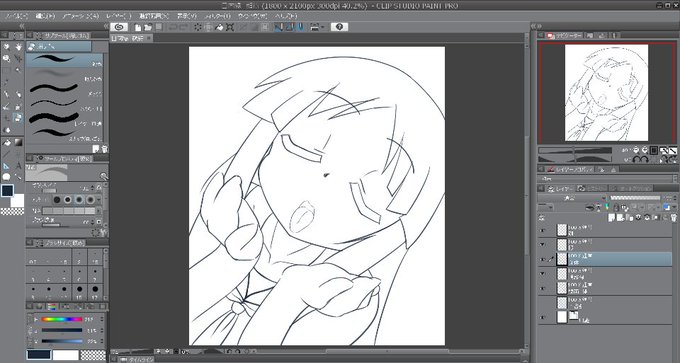Collapse the Sub Tool dock with the double chevron

105,26
